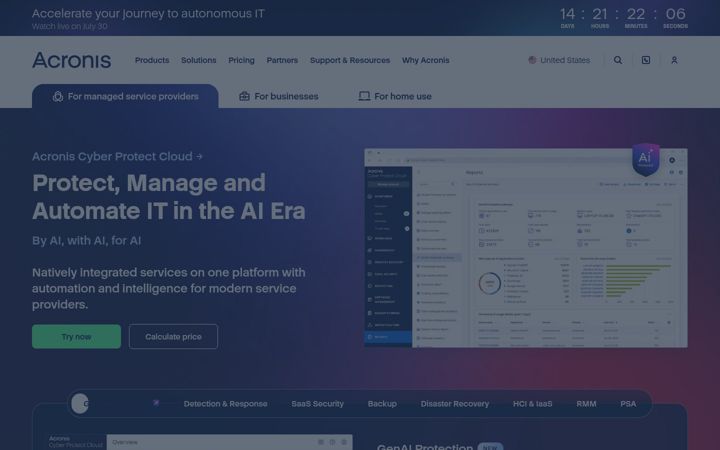Open the United States region selector
This screenshot has height=450, width=720.
pos(559,60)
